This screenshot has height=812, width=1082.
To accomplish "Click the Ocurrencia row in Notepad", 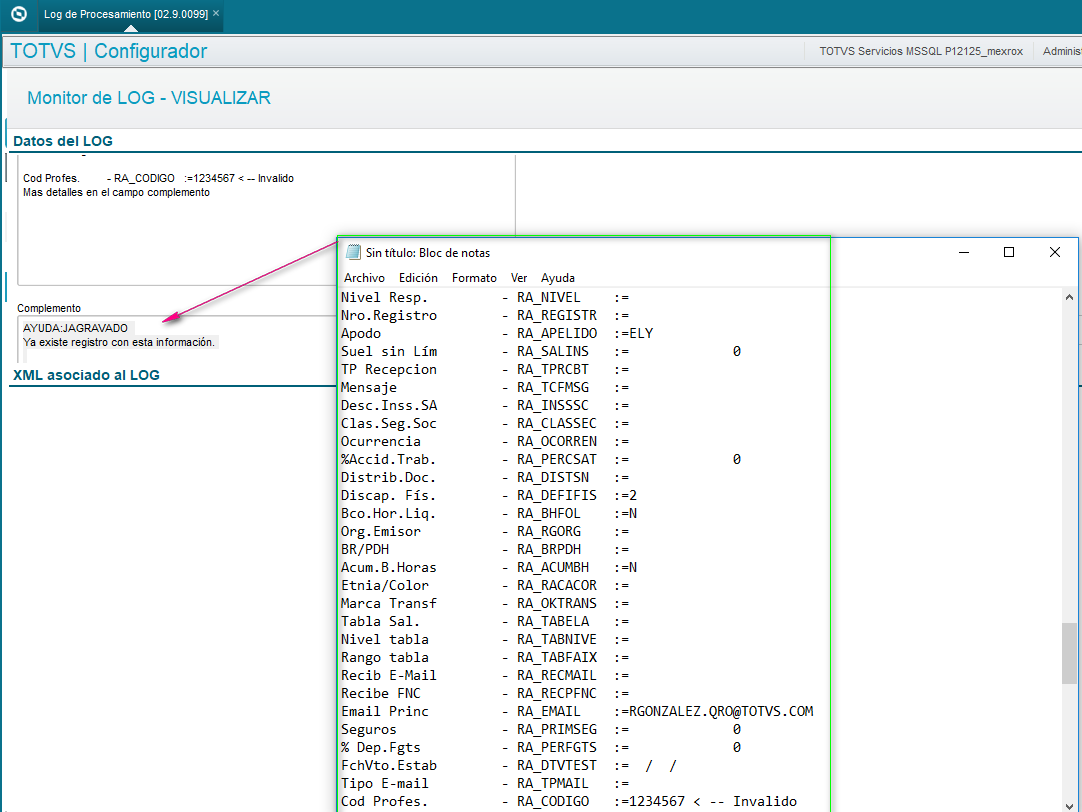I will pos(485,442).
